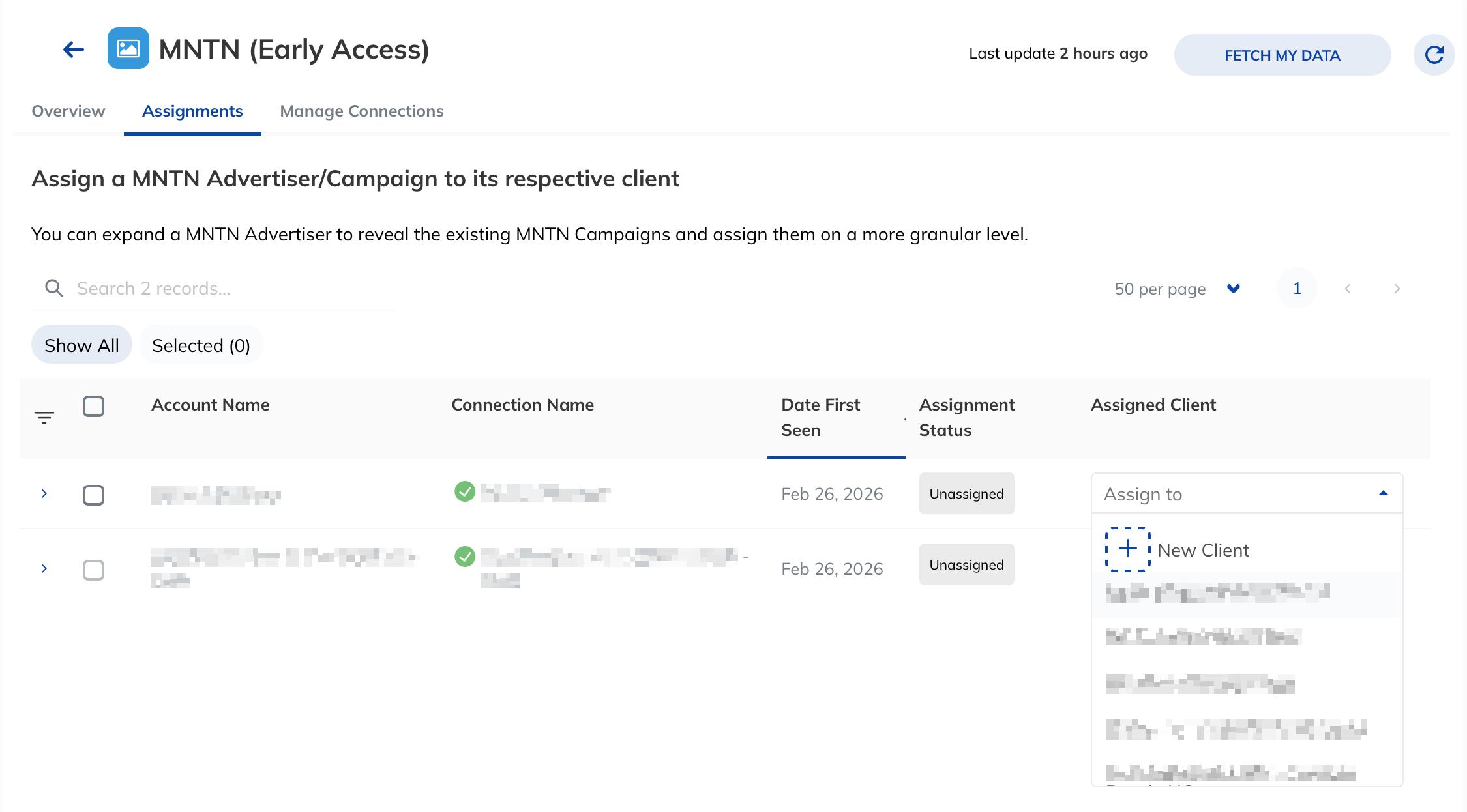The image size is (1467, 812).
Task: Click the search magnifier icon
Action: pos(54,288)
